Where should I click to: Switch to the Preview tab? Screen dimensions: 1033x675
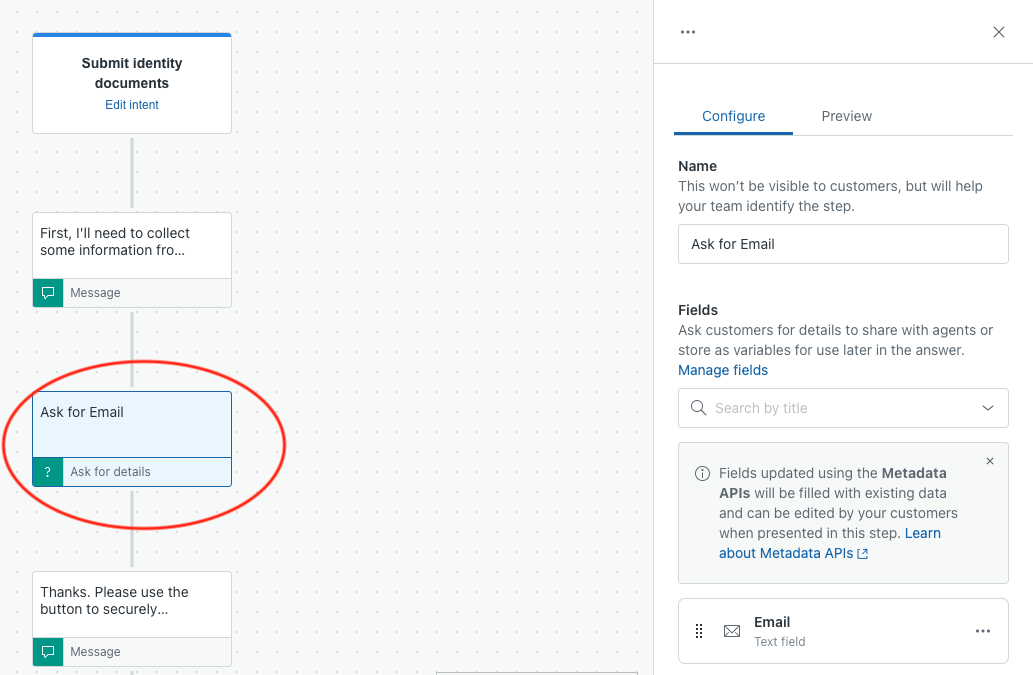(847, 117)
